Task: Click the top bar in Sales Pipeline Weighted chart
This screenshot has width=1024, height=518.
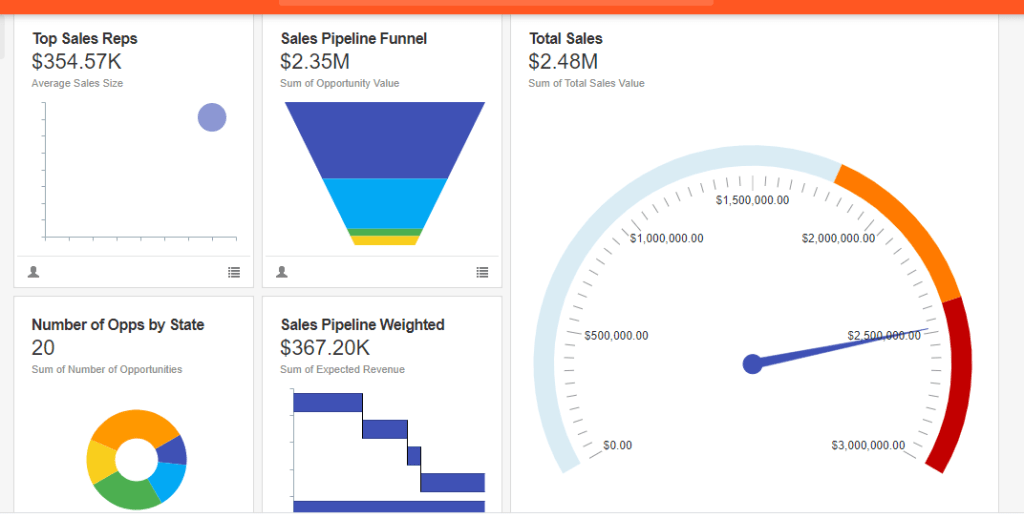Action: click(327, 402)
